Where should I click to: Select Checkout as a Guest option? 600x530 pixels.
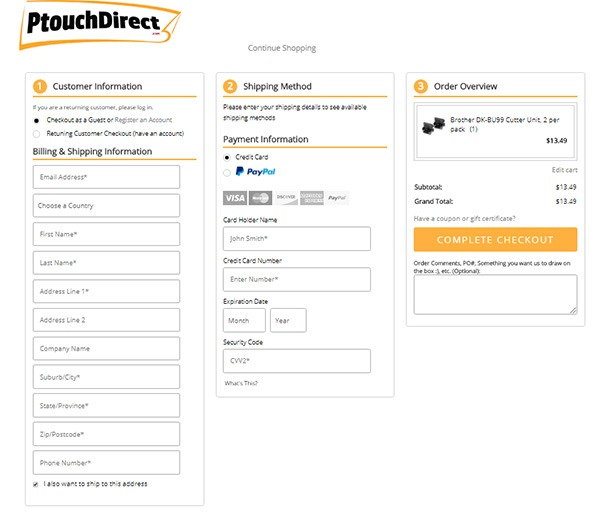(37, 120)
